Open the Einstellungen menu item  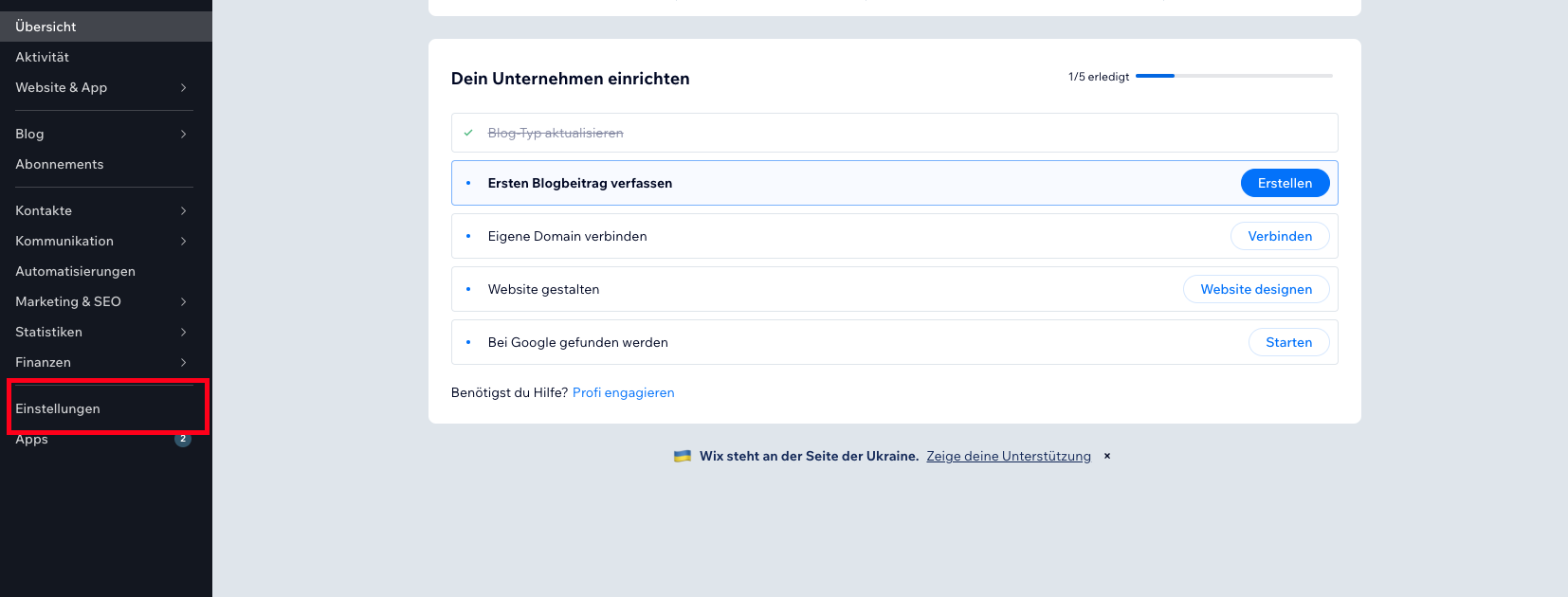pos(58,408)
